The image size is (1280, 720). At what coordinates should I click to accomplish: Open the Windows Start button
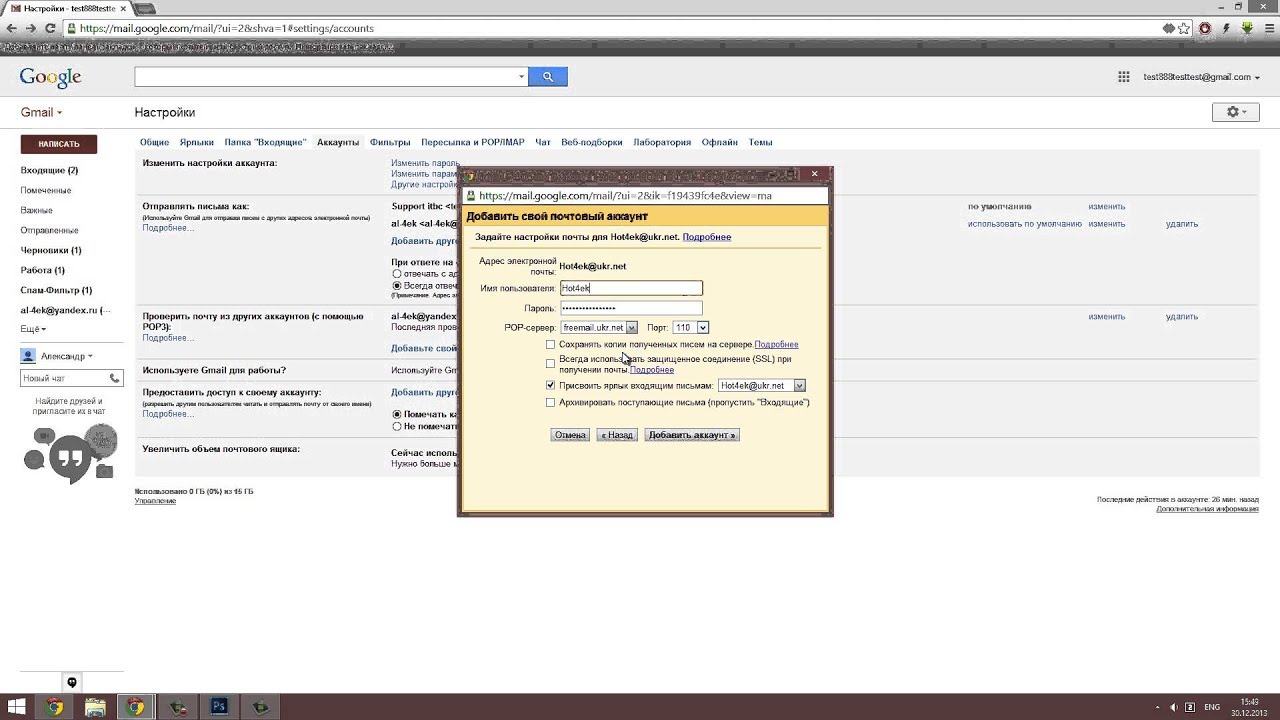17,707
